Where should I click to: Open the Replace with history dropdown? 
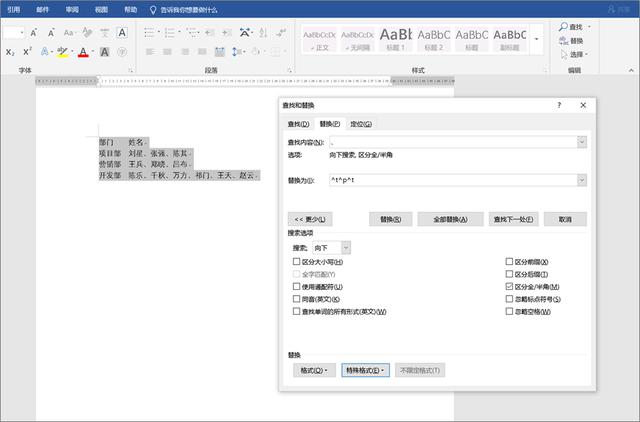point(582,180)
